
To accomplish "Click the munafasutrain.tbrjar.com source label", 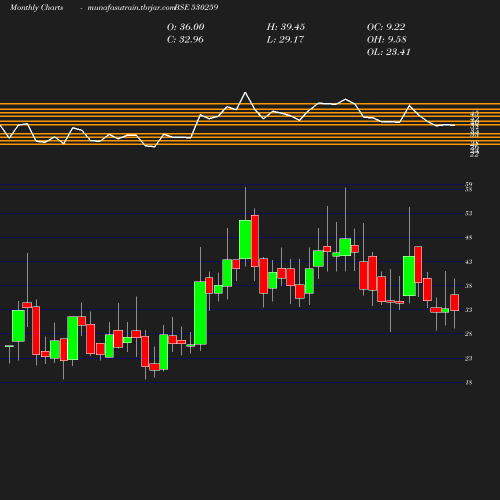I will pos(131,7).
